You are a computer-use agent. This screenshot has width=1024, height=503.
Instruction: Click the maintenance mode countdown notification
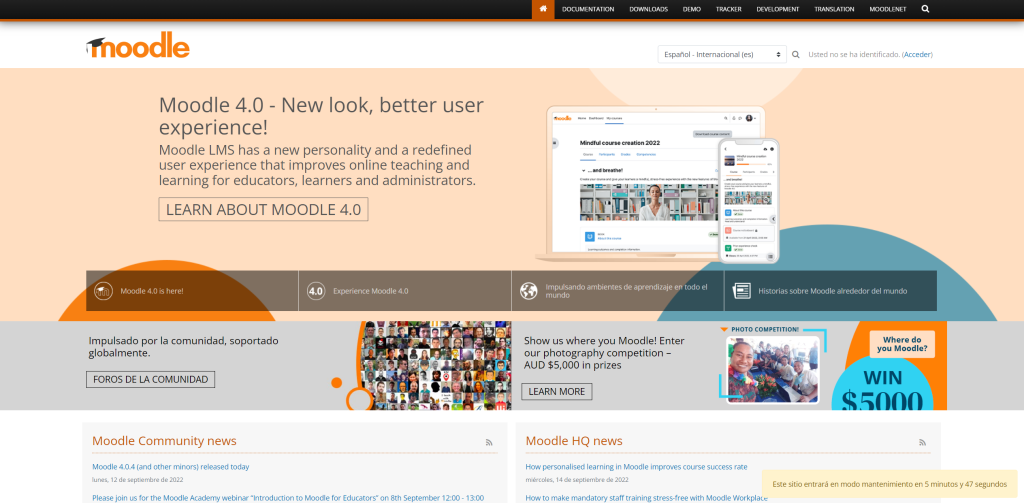click(x=889, y=484)
